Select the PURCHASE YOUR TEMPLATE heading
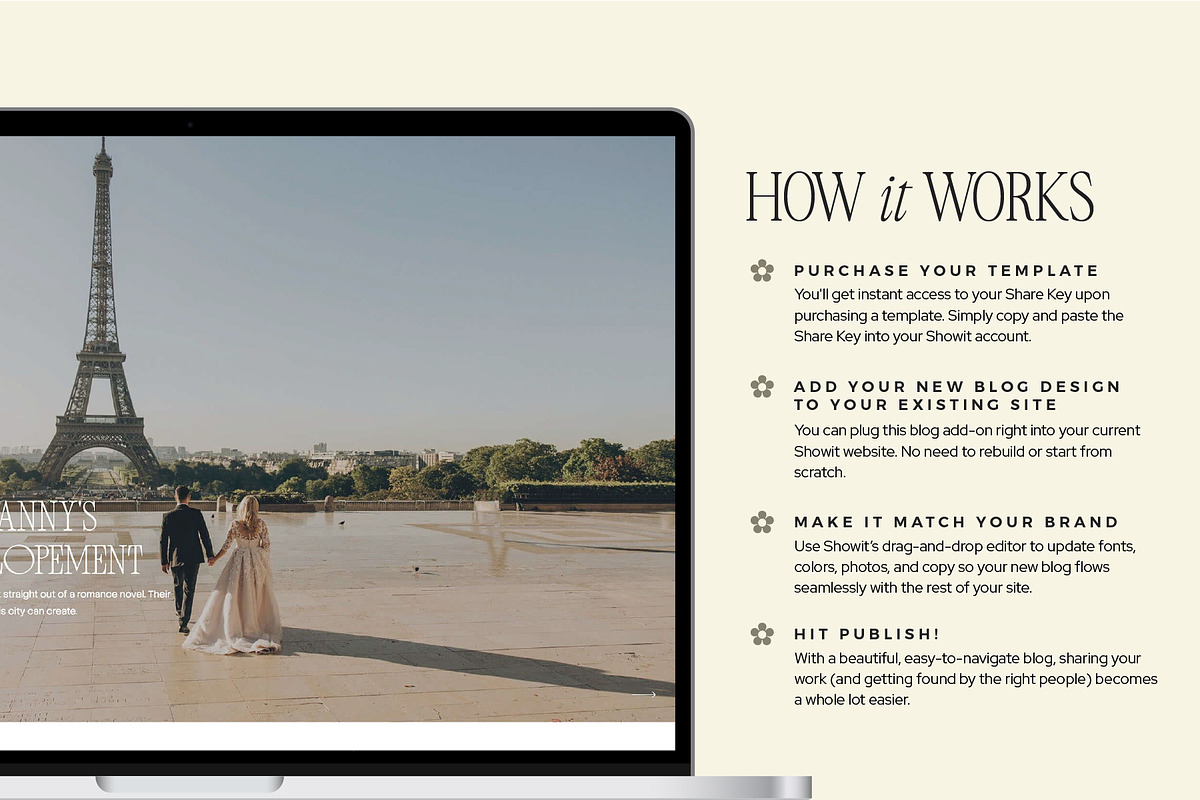Screen dimensions: 1200x800 [946, 271]
